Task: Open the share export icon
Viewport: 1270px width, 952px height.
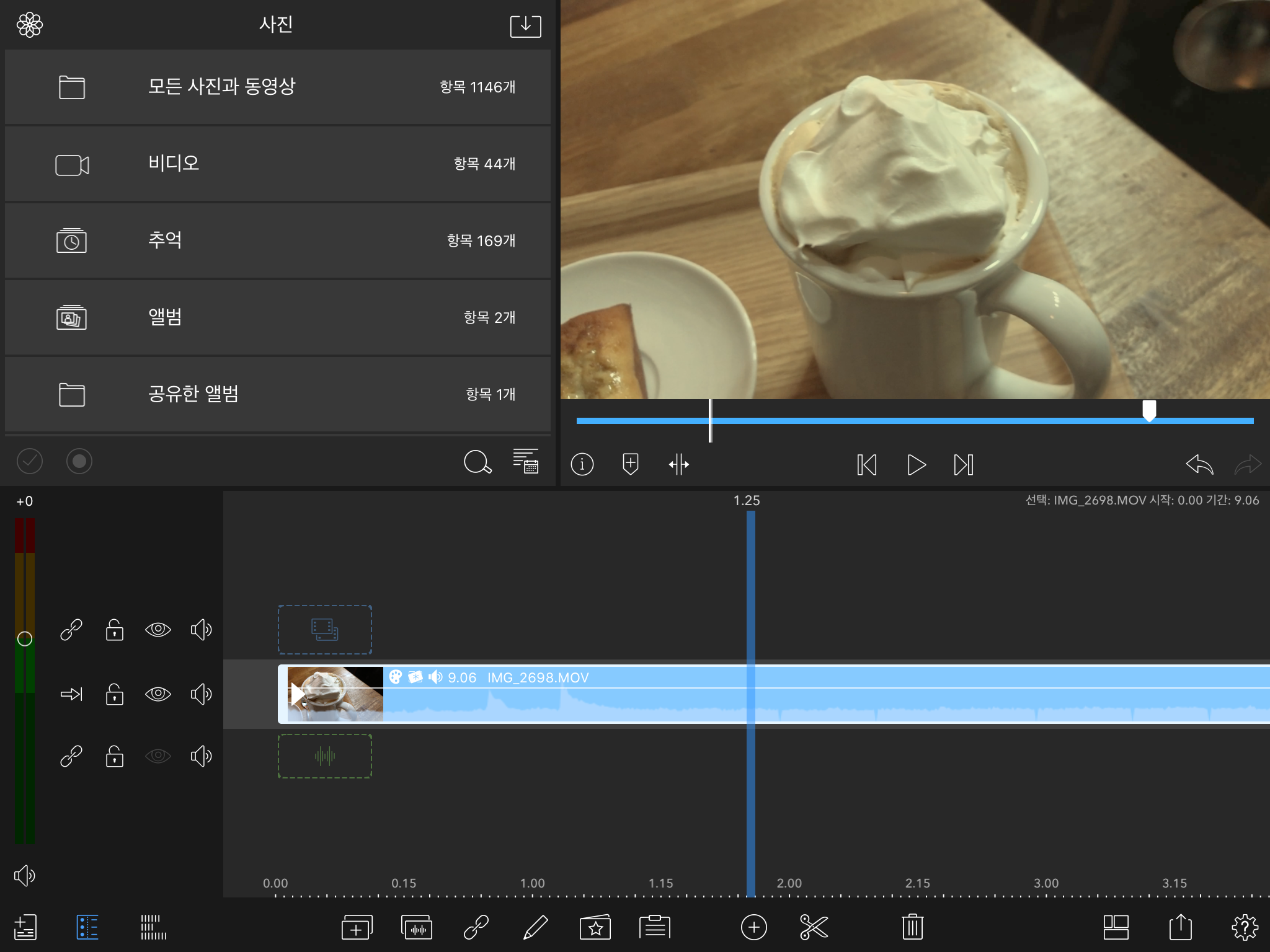Action: (x=1180, y=927)
